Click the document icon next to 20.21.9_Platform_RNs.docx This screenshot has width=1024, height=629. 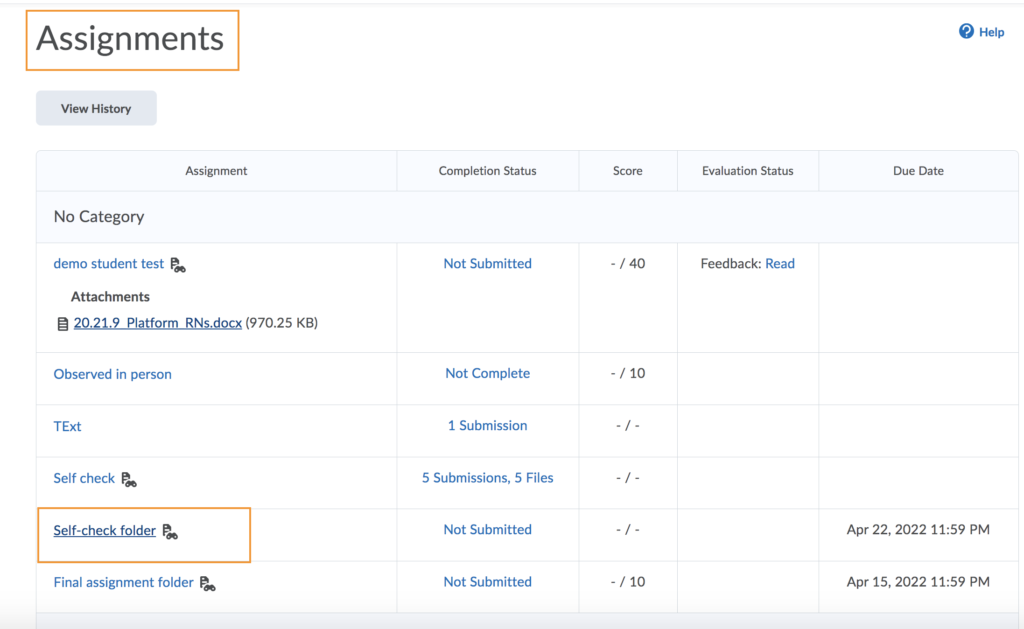[63, 324]
